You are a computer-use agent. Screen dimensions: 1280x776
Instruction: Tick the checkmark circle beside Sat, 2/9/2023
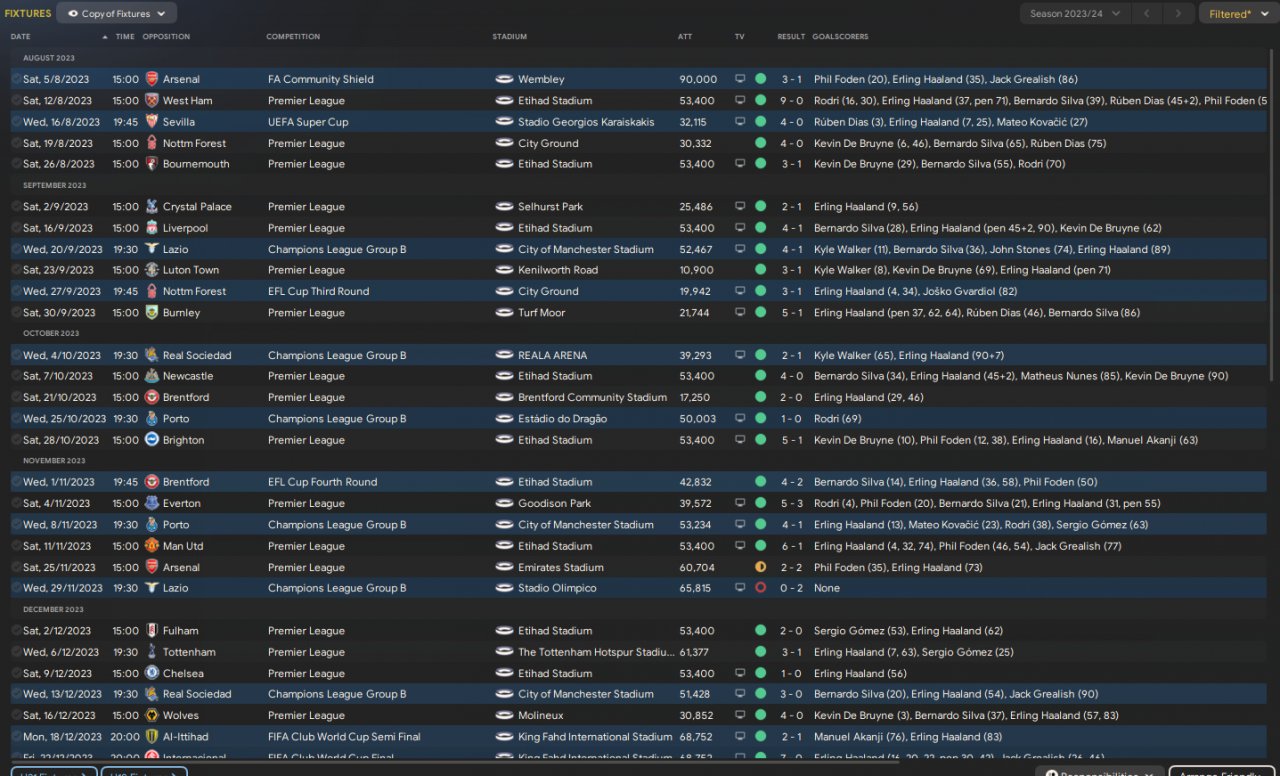[16, 207]
